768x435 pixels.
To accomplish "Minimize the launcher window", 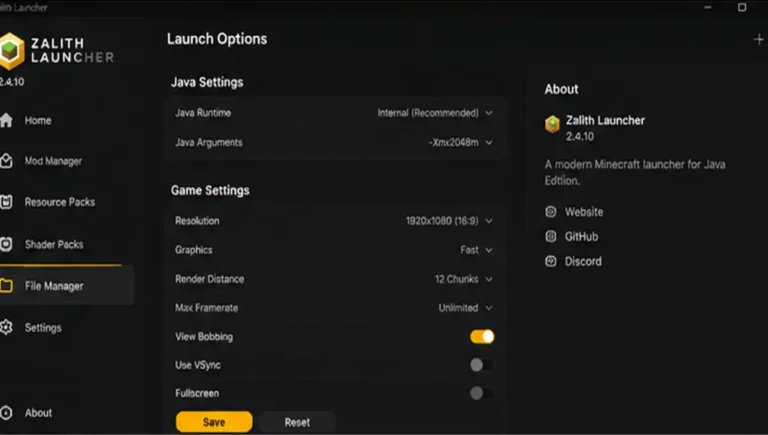I will click(x=708, y=7).
